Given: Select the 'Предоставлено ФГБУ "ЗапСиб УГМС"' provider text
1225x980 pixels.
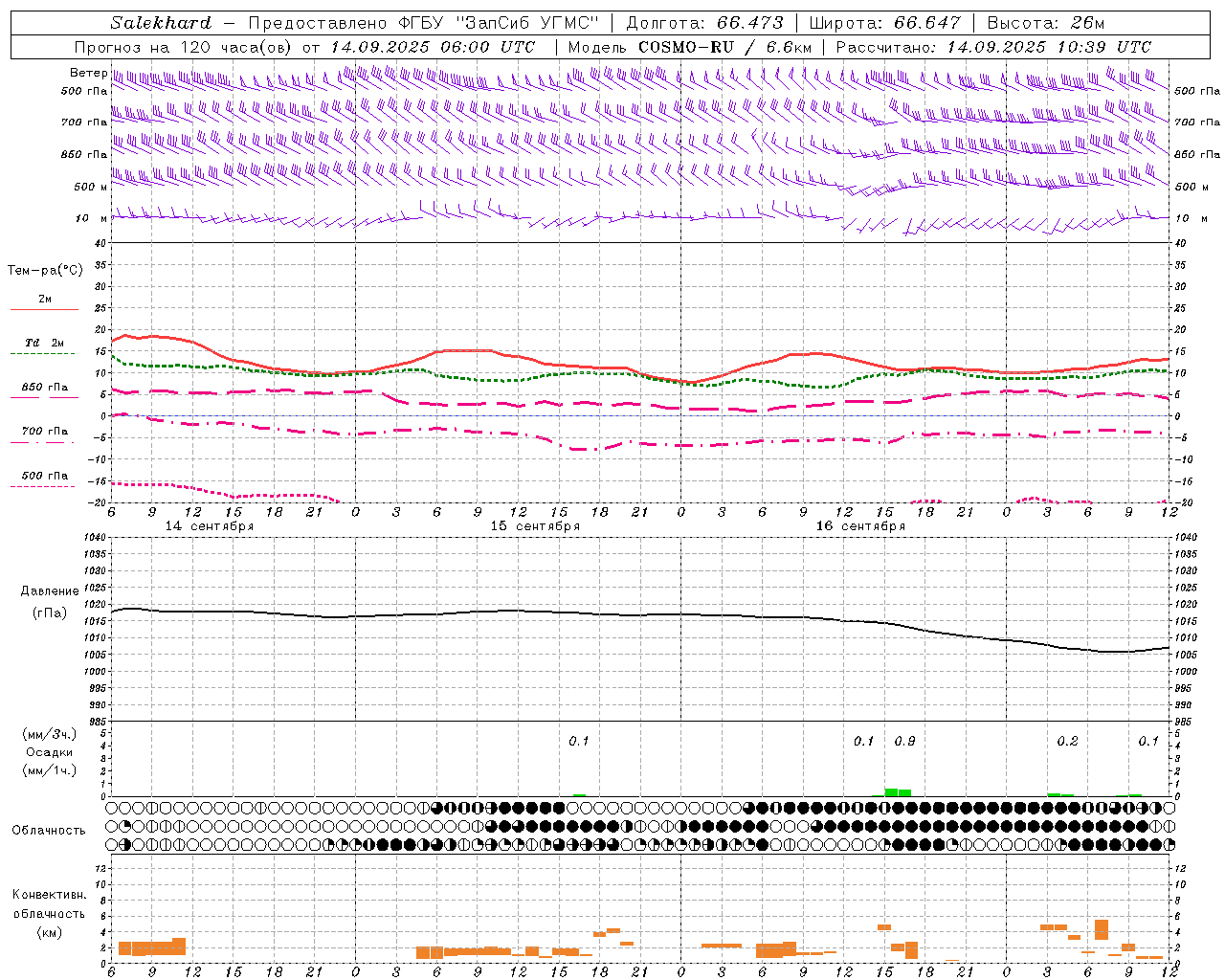Looking at the screenshot, I should (x=423, y=22).
